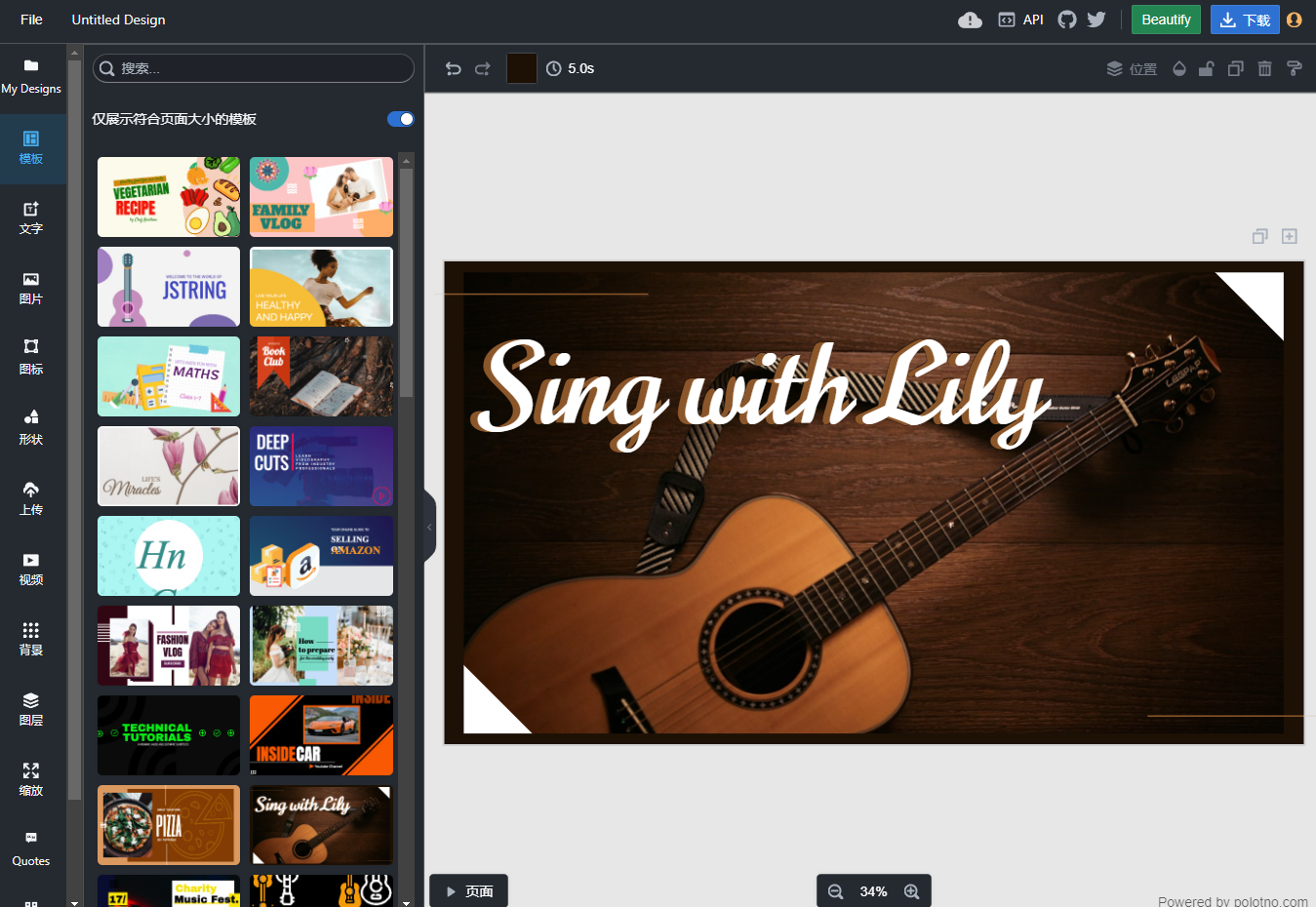Select the Vegetarian Recipe template

click(169, 197)
